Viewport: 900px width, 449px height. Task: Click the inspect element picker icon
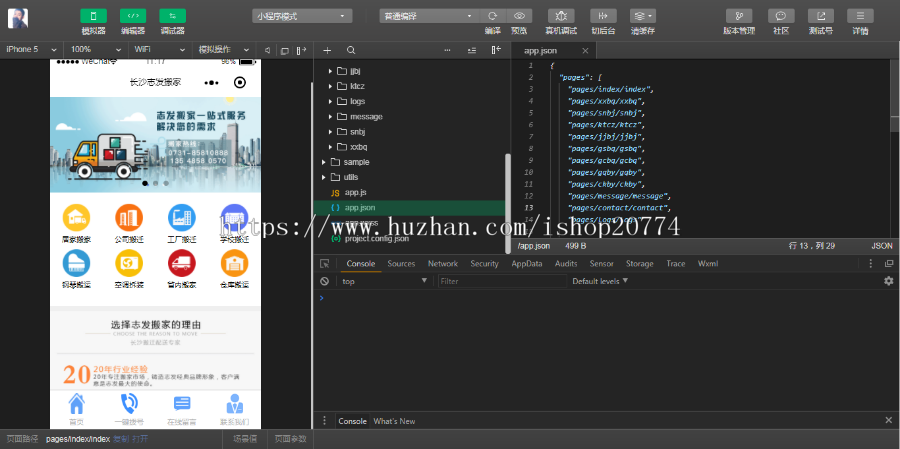click(x=325, y=264)
